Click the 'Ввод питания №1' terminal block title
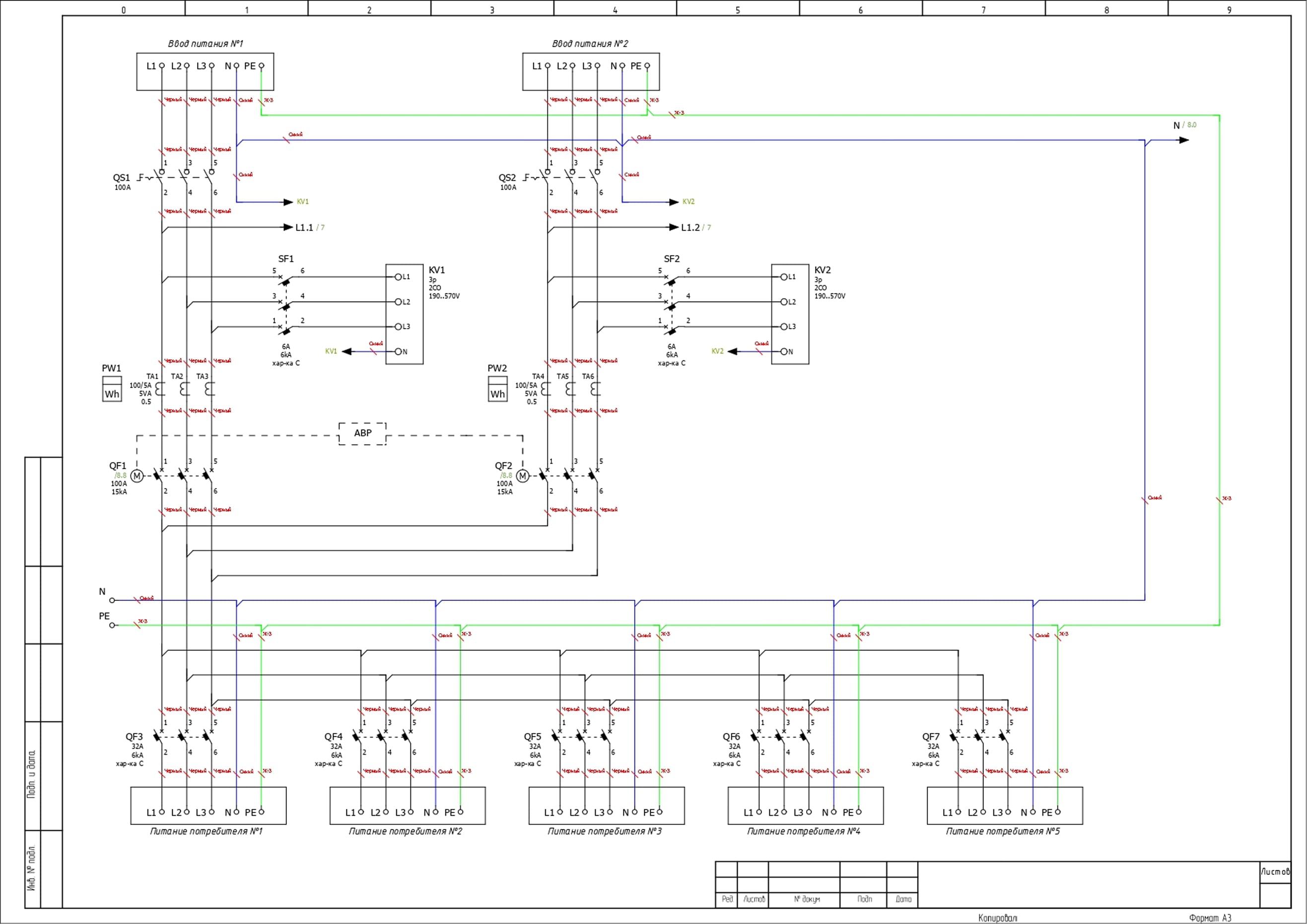The width and height of the screenshot is (1307, 924). pos(206,44)
